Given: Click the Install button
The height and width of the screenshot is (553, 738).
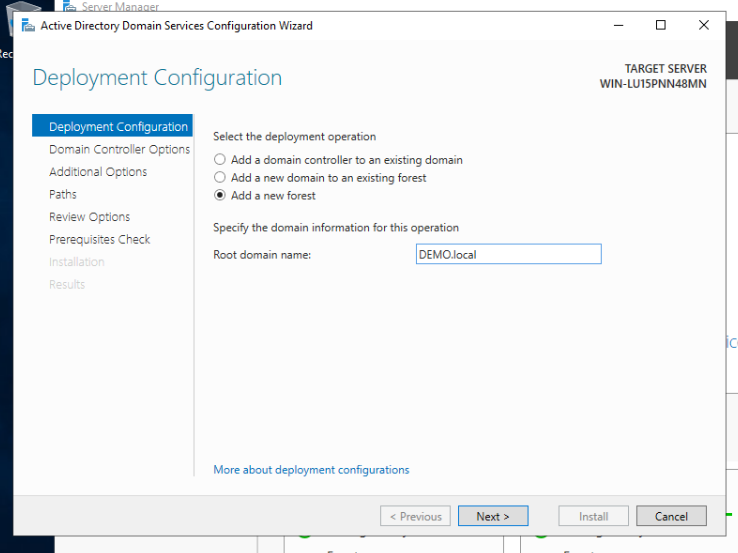Looking at the screenshot, I should (593, 516).
